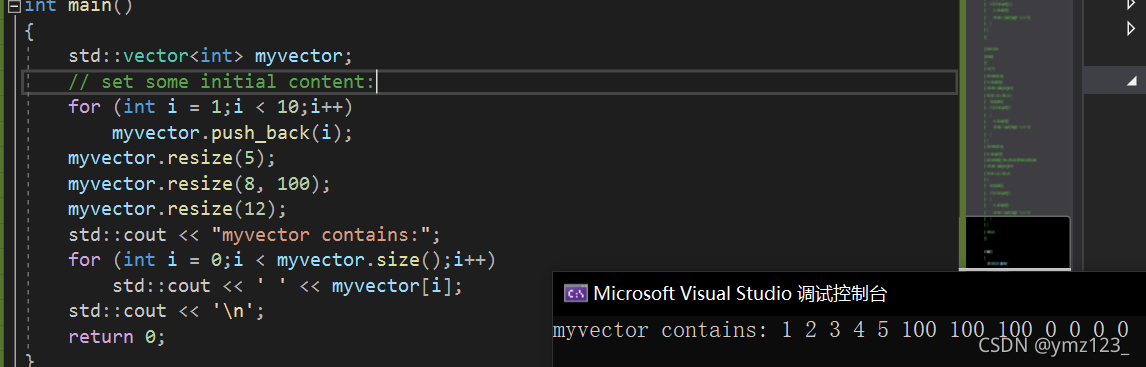1146x367 pixels.
Task: Click the return 0 statement
Action: [x=118, y=337]
